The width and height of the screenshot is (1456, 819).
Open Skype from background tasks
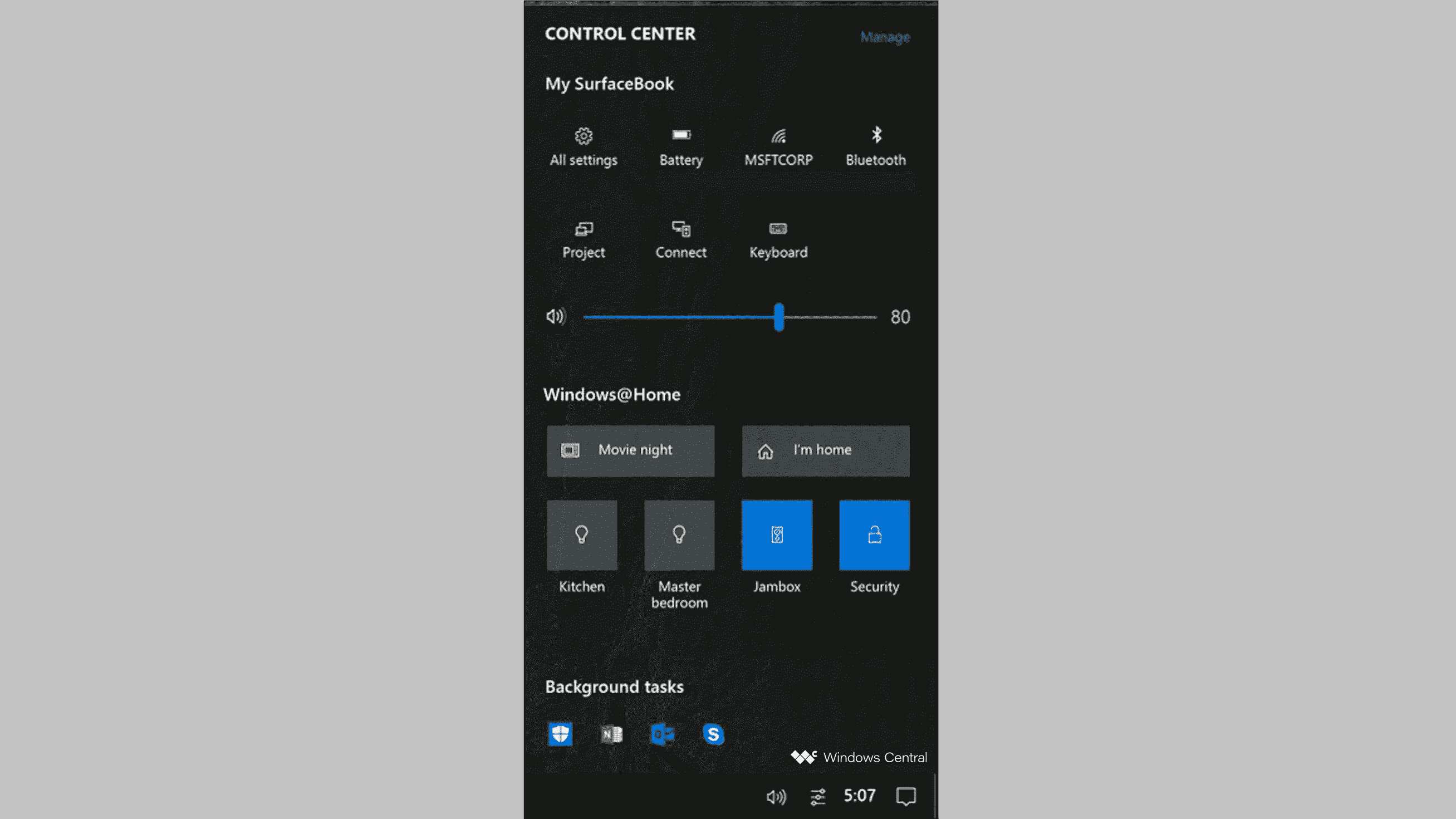713,734
